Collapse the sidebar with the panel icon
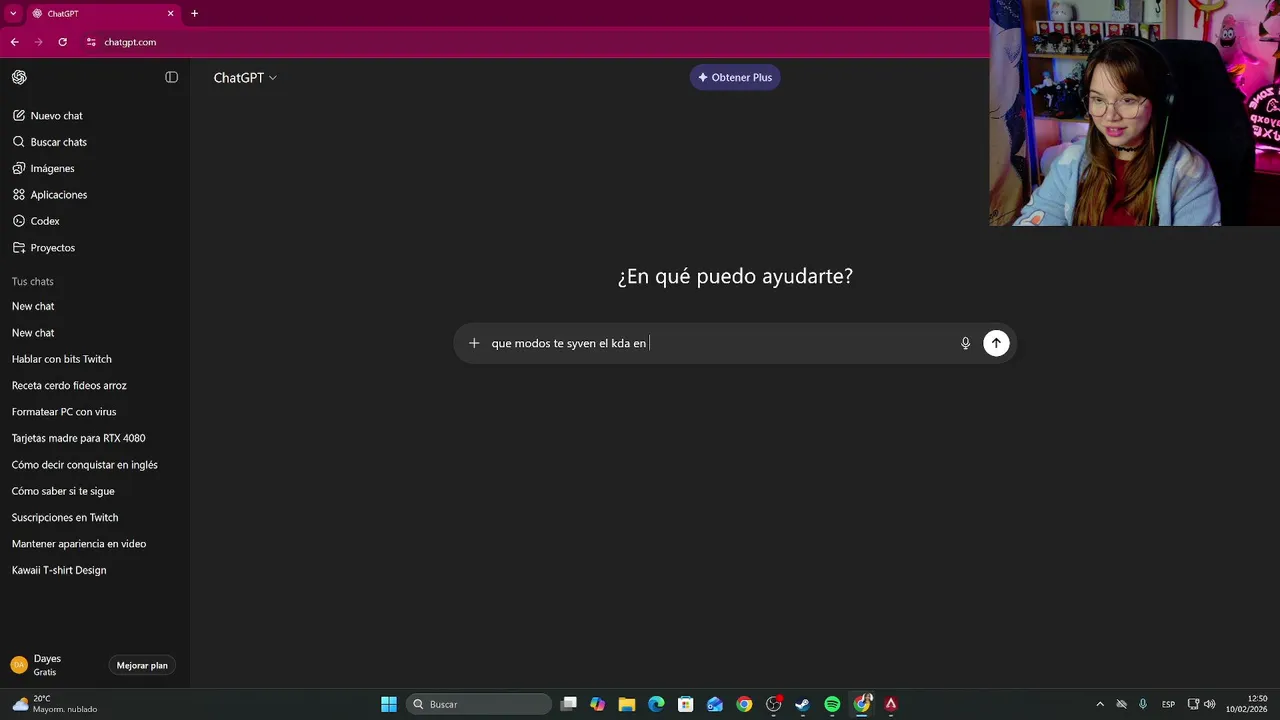The width and height of the screenshot is (1280, 720). [171, 77]
